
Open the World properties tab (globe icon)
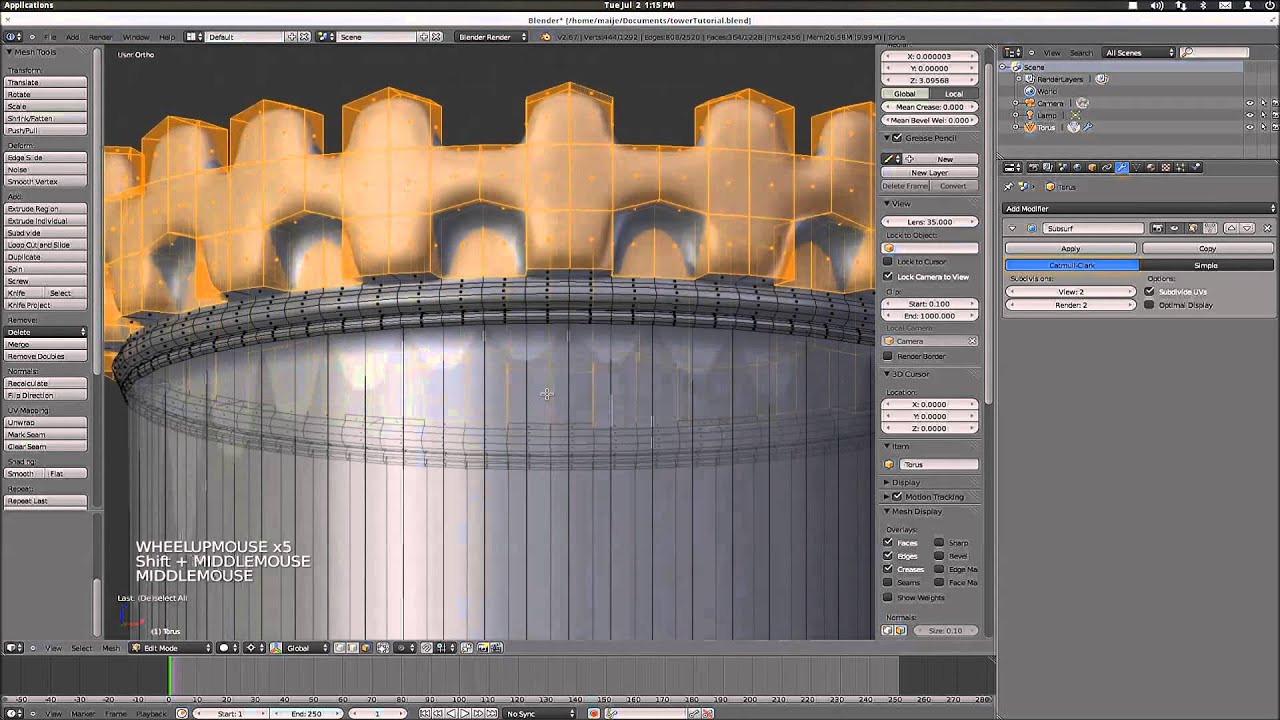coord(1077,167)
